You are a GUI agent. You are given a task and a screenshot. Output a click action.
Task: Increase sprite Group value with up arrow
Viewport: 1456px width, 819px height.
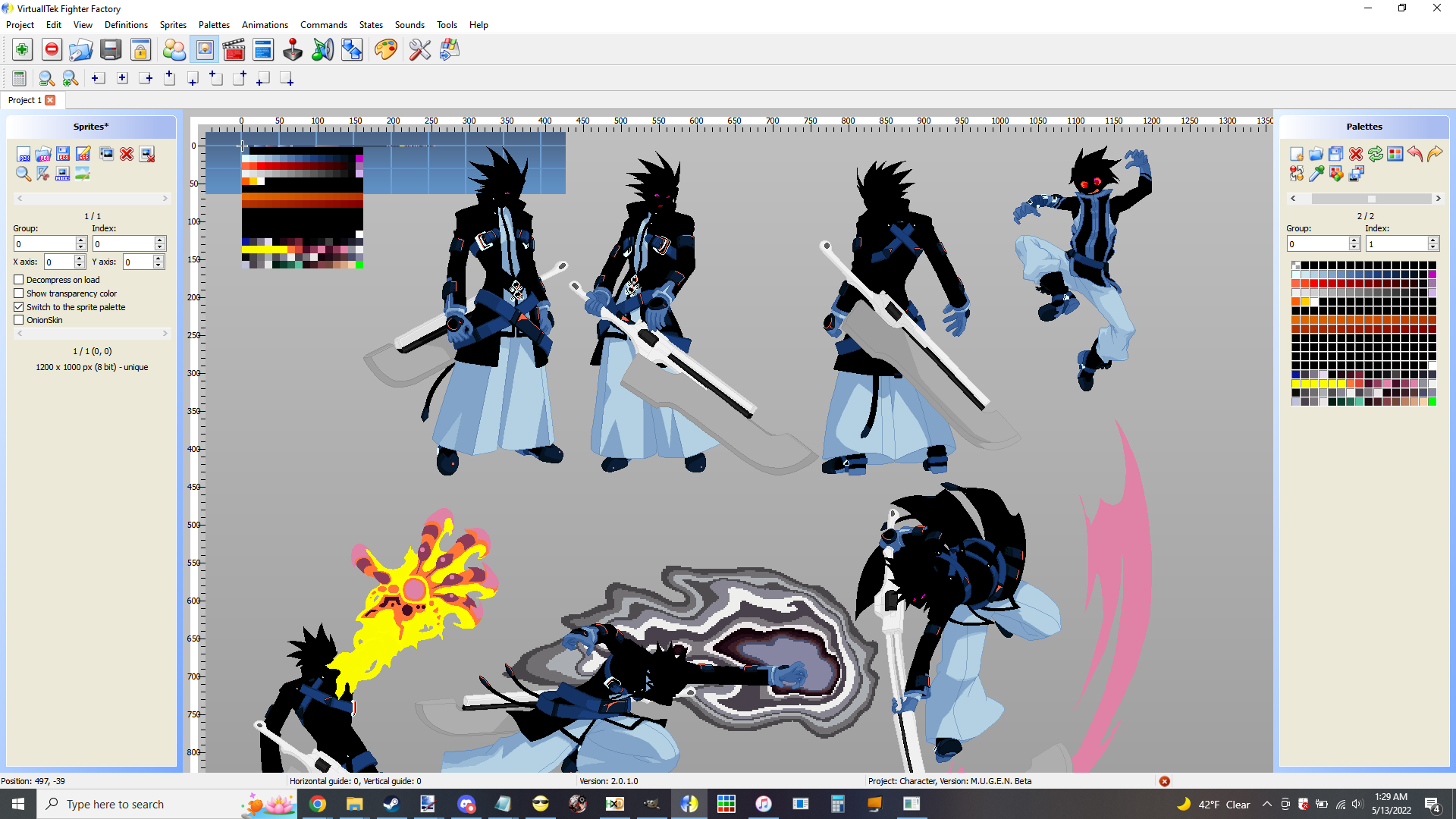[x=81, y=240]
